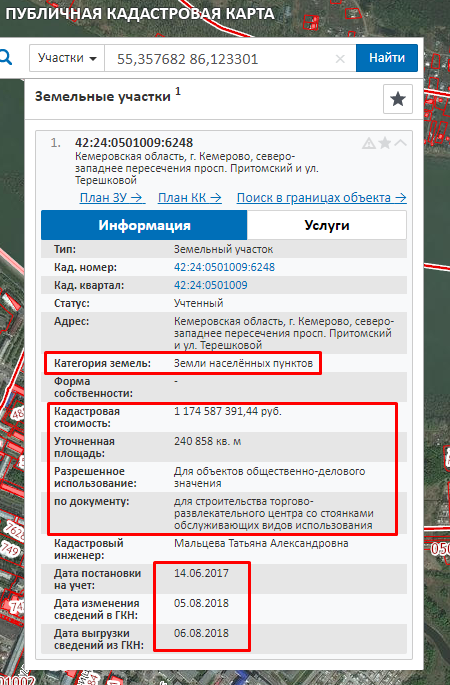Select registration date 14.06.2017
Viewport: 450px width, 685px height.
click(201, 573)
